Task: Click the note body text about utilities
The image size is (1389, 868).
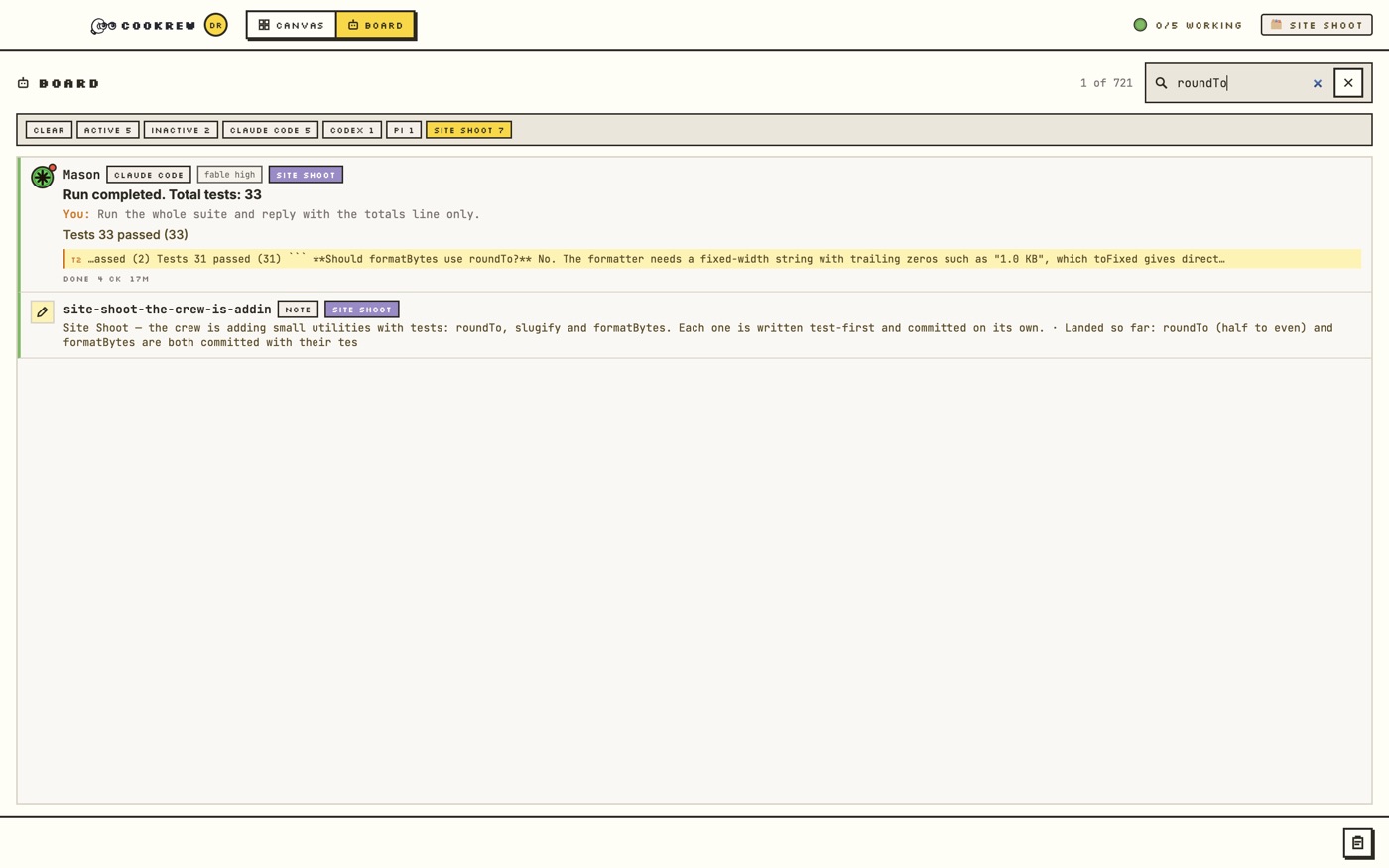Action: [x=698, y=335]
